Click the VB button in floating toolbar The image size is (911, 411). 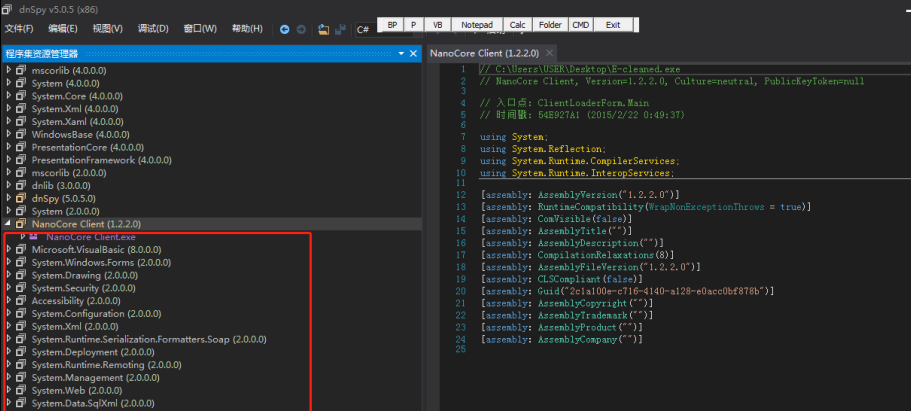[437, 25]
